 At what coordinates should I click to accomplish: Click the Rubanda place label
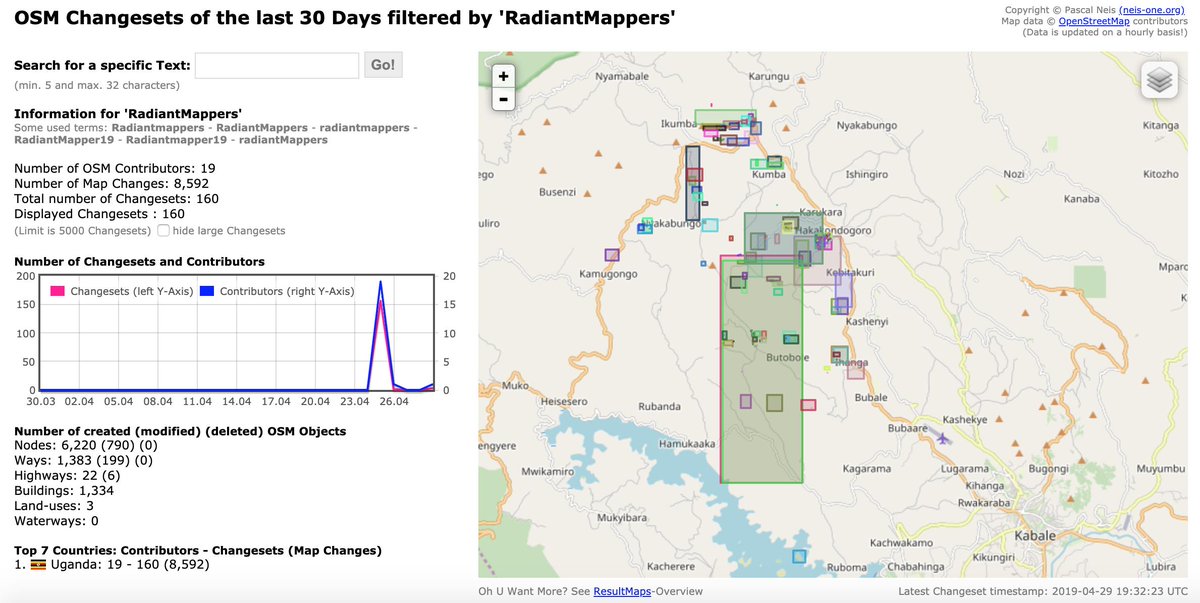click(x=659, y=406)
